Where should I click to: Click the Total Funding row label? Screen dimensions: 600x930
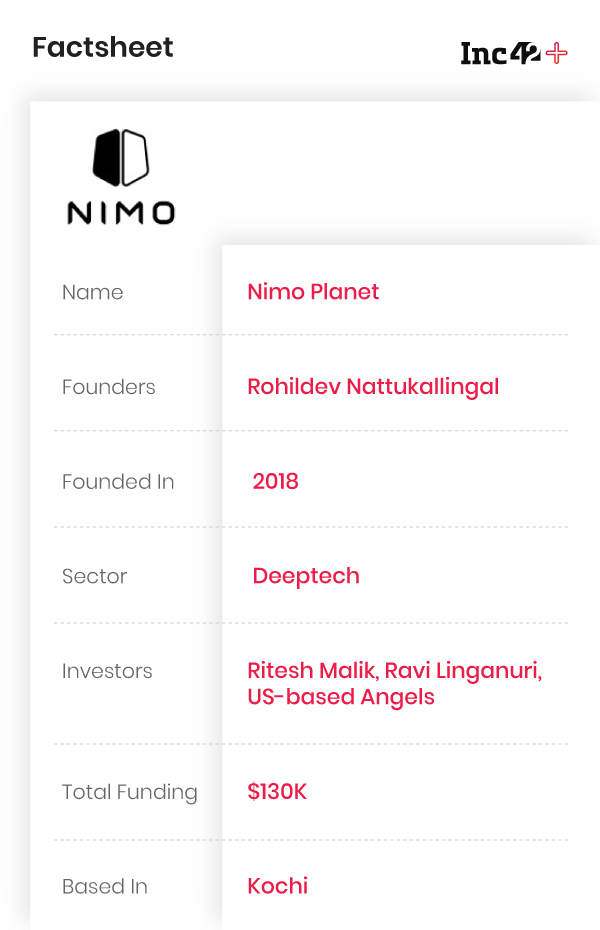pos(130,792)
